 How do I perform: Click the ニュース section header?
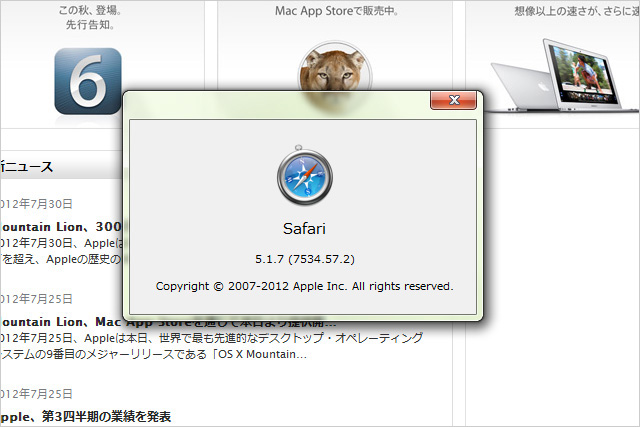pyautogui.click(x=27, y=167)
